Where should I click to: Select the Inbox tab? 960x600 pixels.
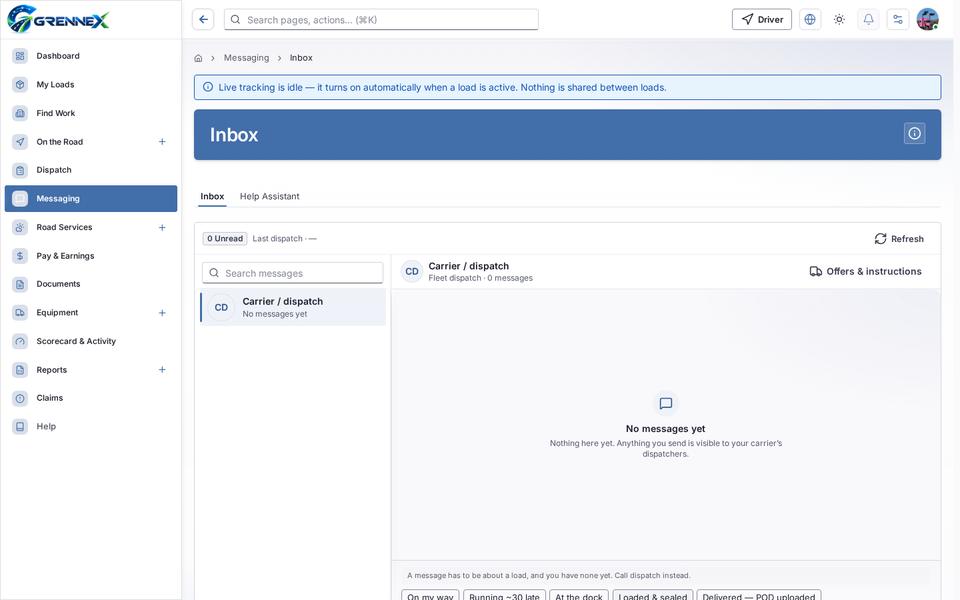[212, 197]
